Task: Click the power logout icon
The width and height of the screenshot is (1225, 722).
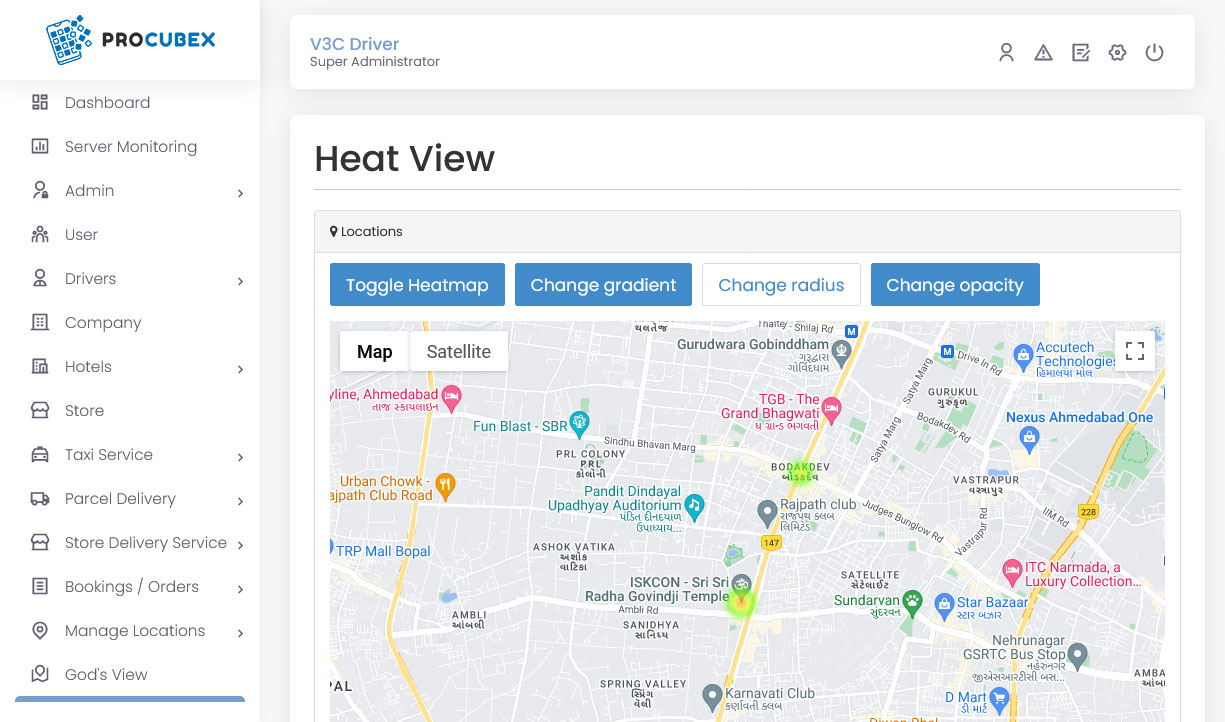Action: 1155,53
